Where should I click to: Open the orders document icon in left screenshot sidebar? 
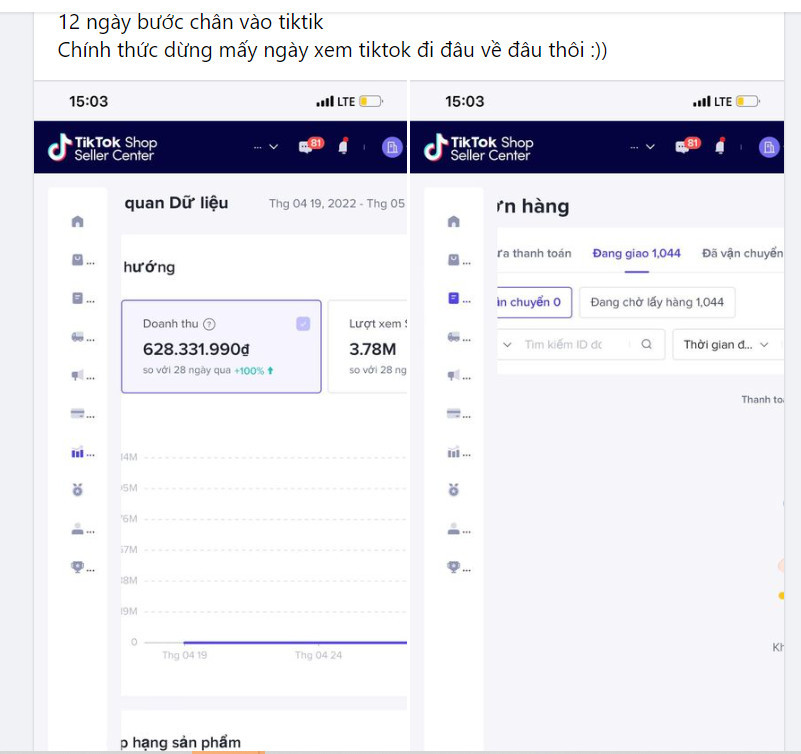point(77,298)
